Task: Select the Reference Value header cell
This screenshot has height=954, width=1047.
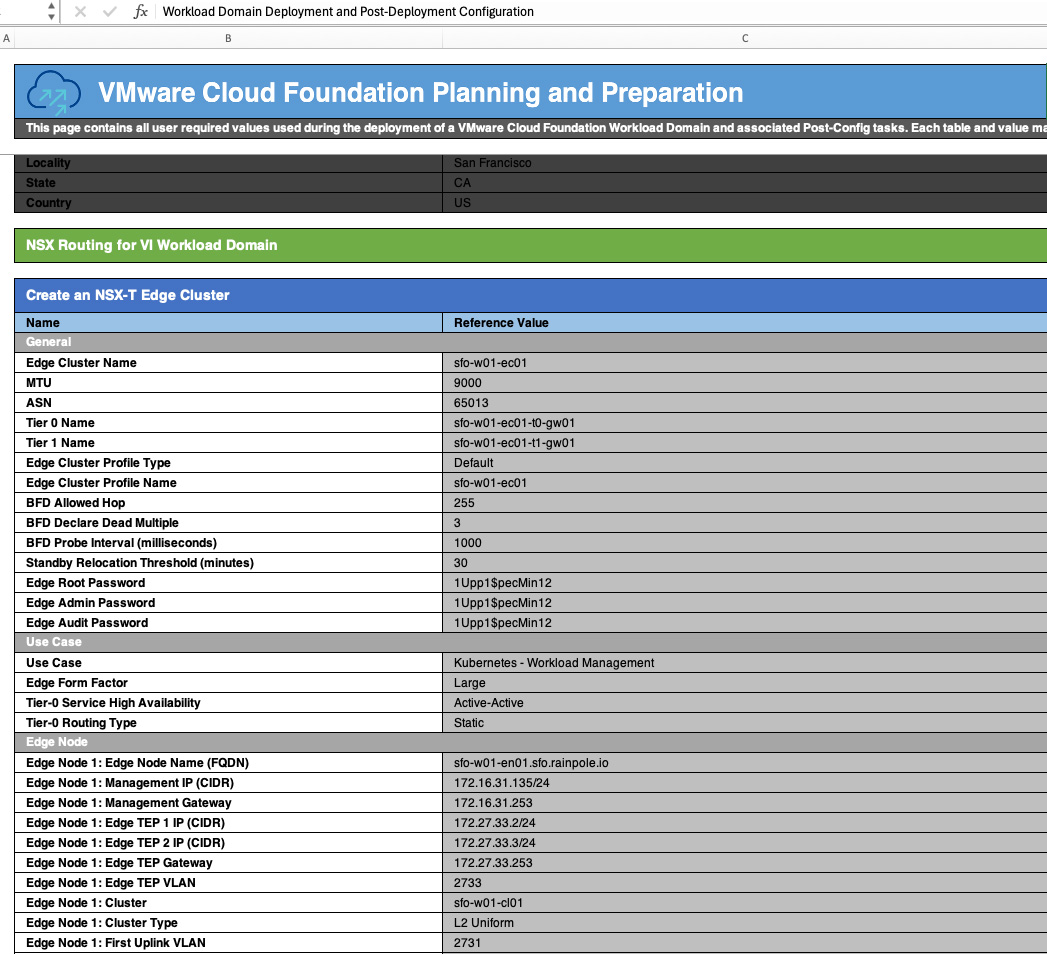Action: [745, 322]
